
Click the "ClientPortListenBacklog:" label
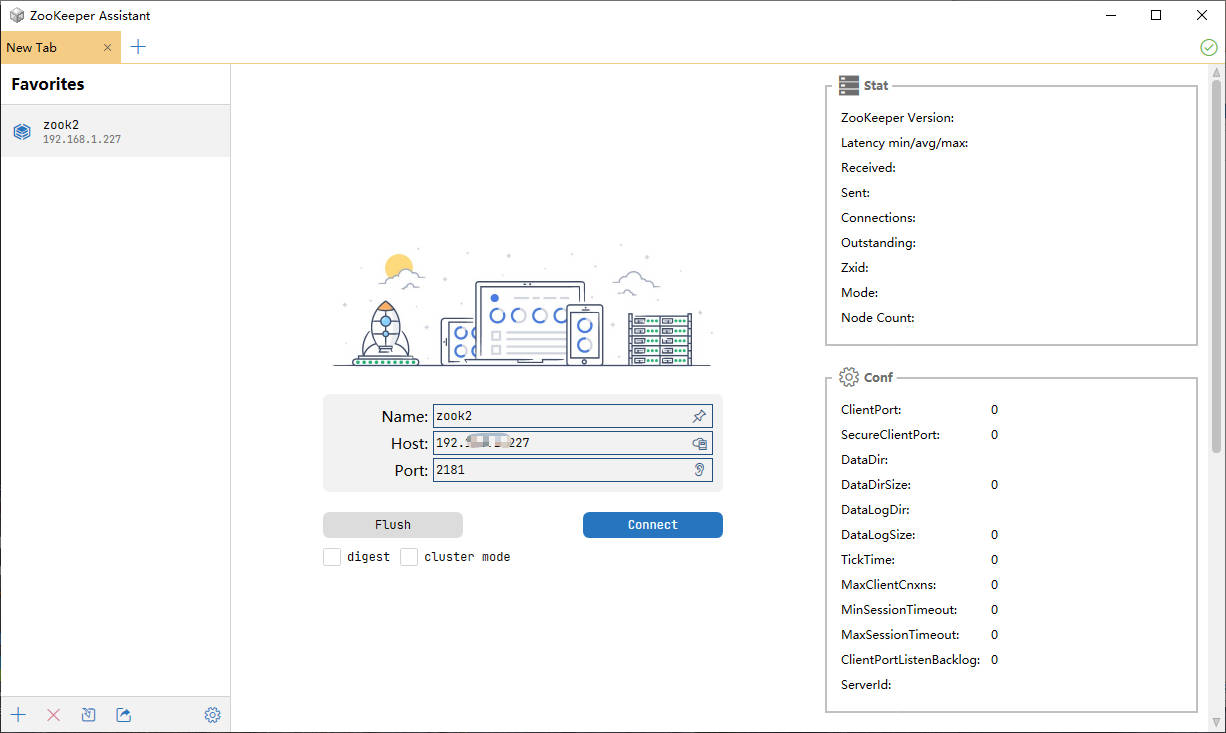[911, 660]
